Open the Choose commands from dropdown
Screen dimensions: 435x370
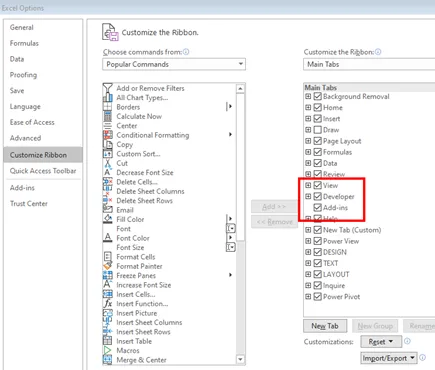pyautogui.click(x=174, y=64)
